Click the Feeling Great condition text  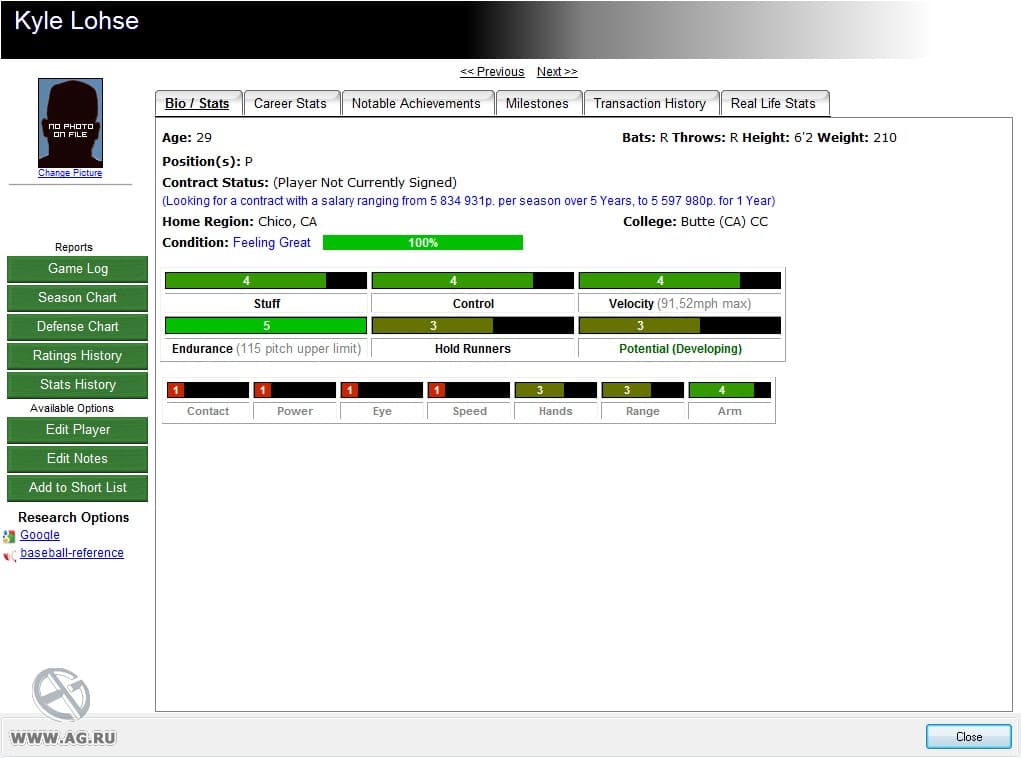click(272, 242)
